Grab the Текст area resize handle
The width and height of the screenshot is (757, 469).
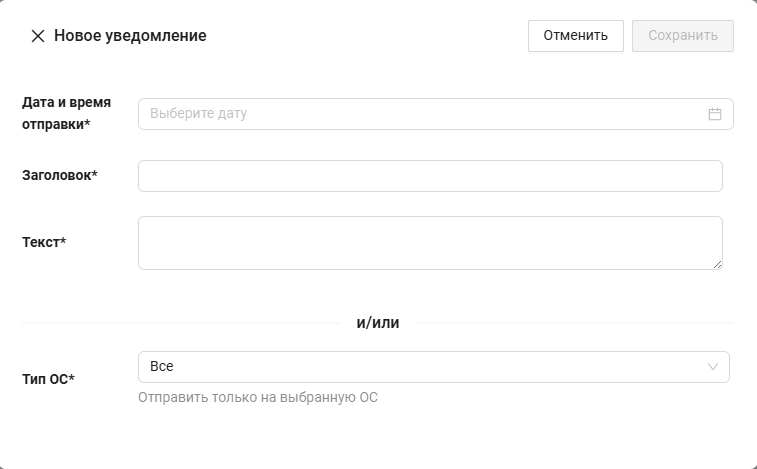[x=717, y=264]
